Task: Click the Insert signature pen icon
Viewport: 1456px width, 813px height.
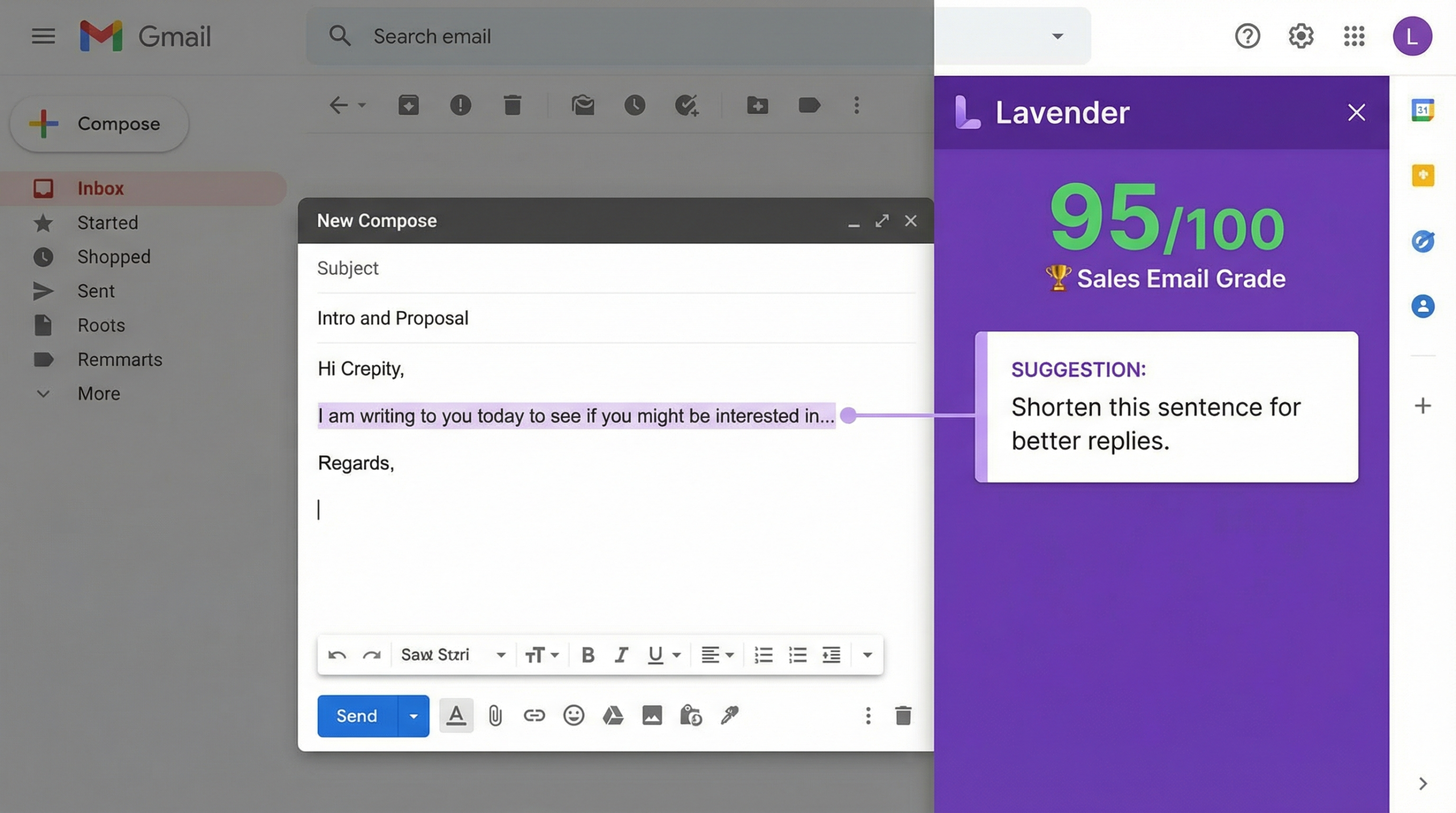Action: coord(730,715)
